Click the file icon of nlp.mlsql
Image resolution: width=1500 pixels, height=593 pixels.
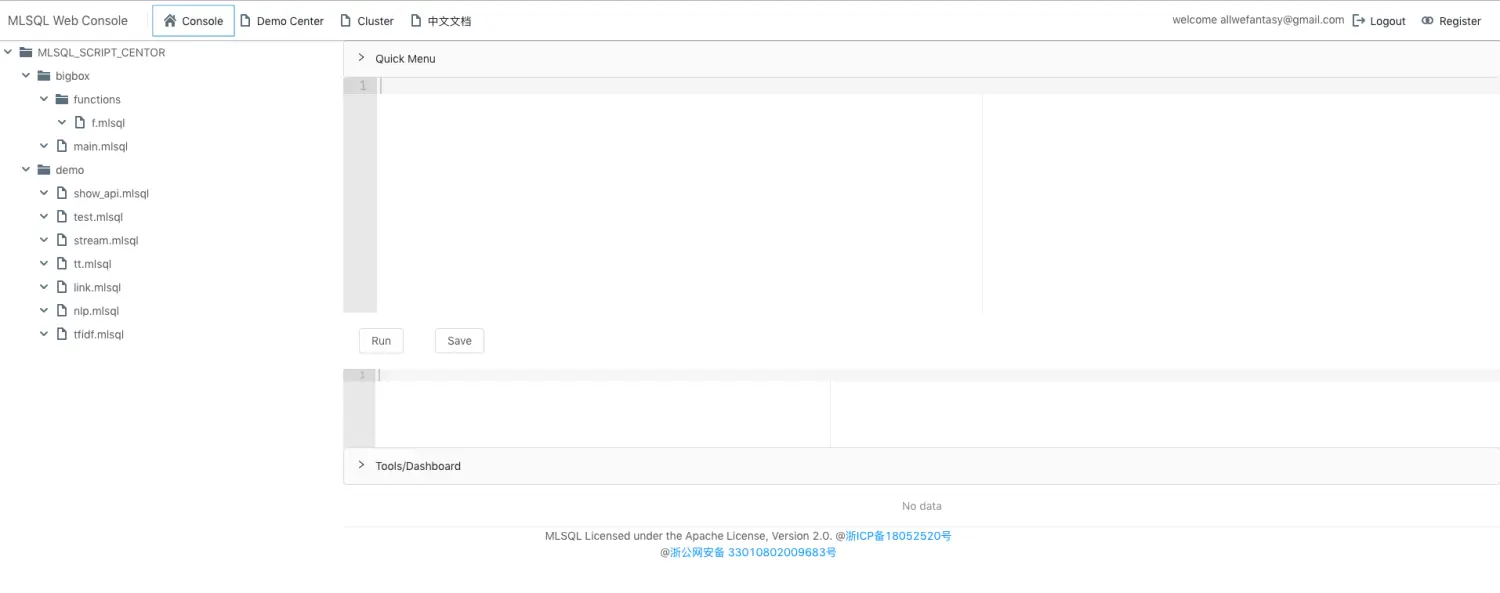62,311
